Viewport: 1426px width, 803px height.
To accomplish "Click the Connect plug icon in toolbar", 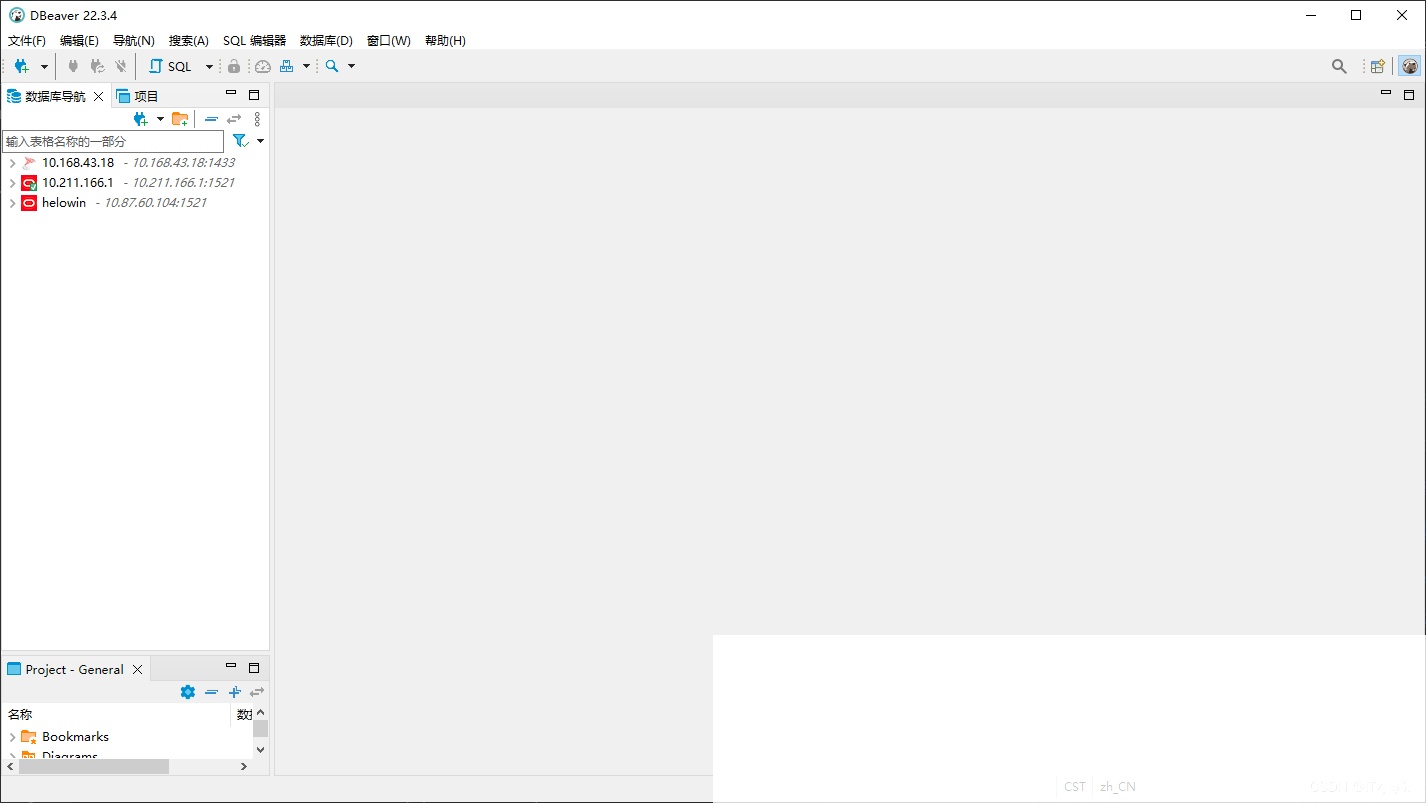I will click(x=73, y=66).
